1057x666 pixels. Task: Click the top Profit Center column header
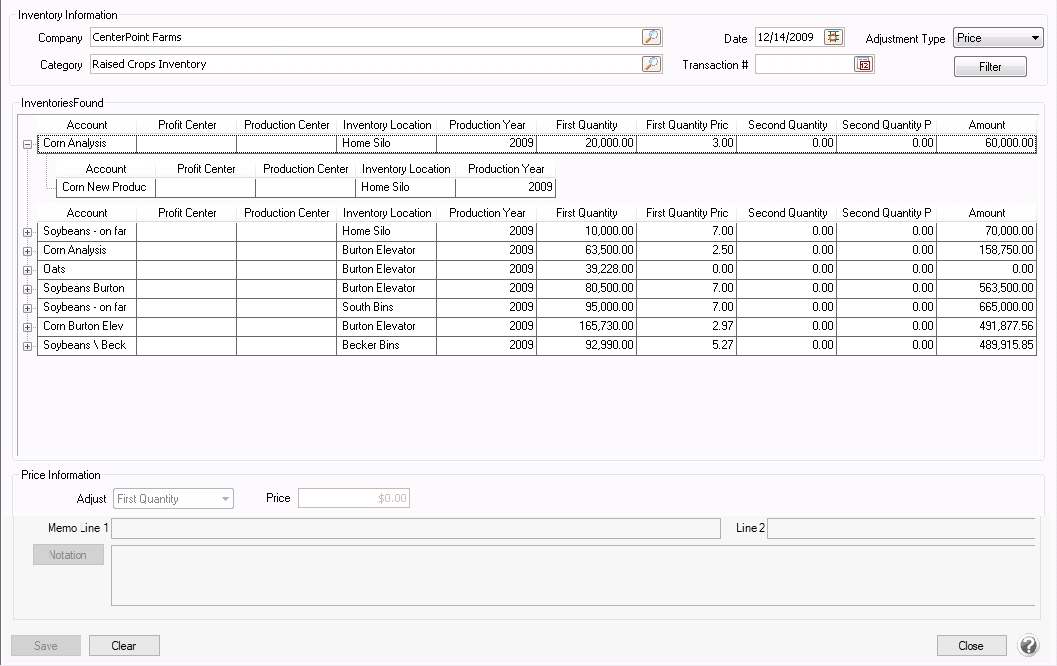pyautogui.click(x=187, y=125)
